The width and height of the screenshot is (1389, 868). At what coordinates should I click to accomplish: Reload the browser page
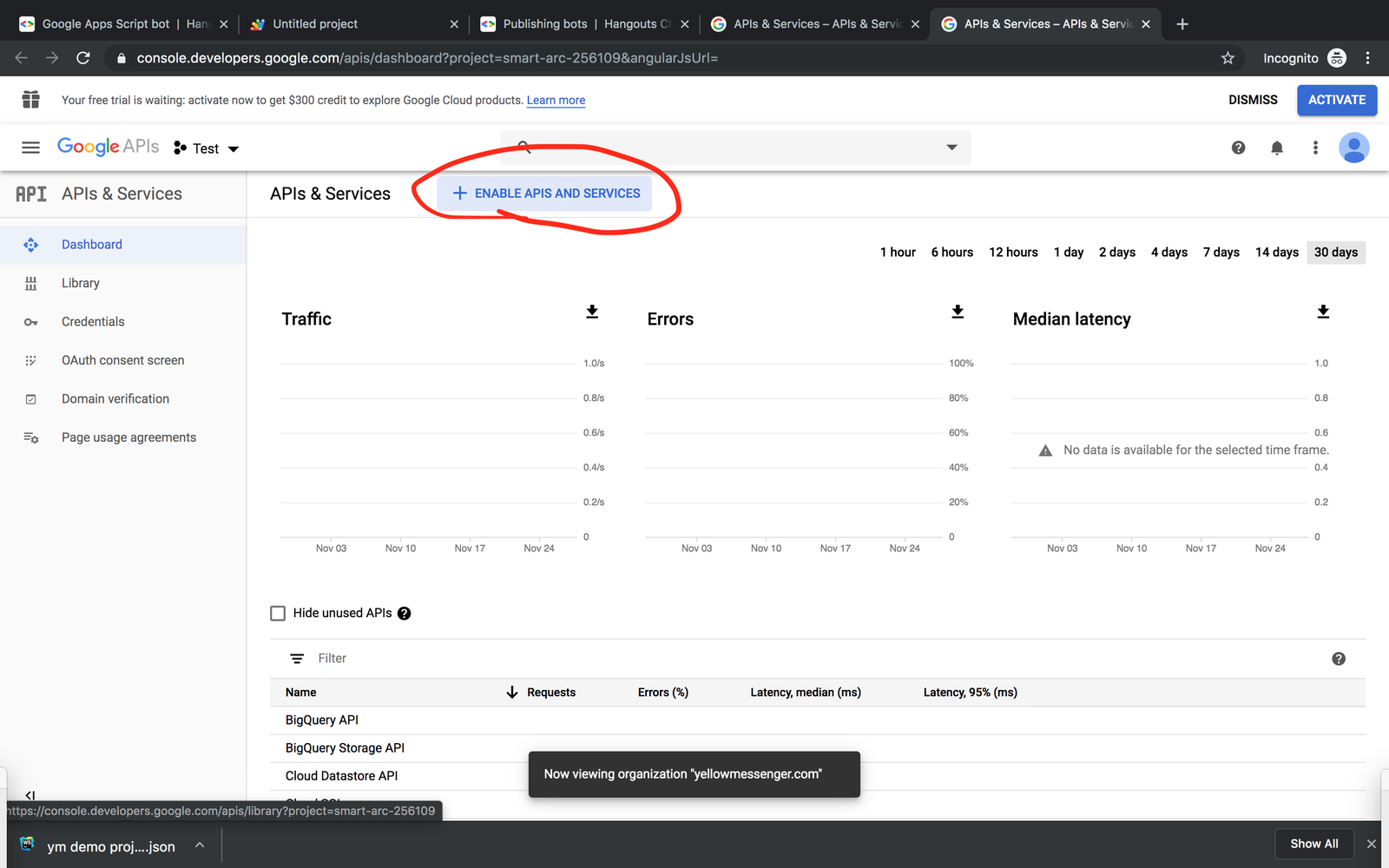pyautogui.click(x=83, y=58)
